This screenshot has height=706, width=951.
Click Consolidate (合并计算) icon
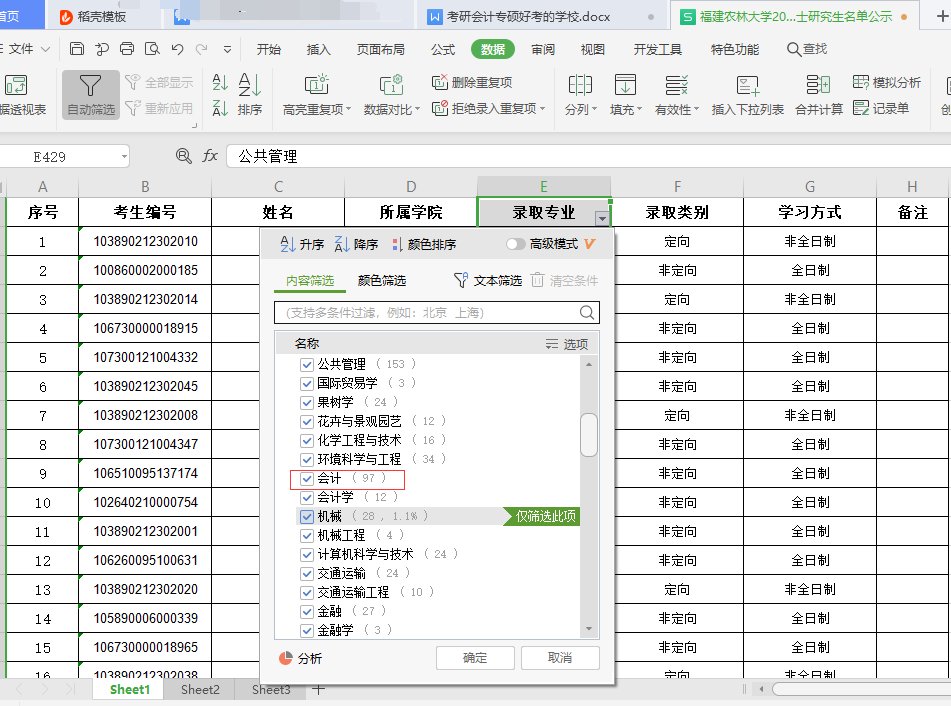[818, 85]
